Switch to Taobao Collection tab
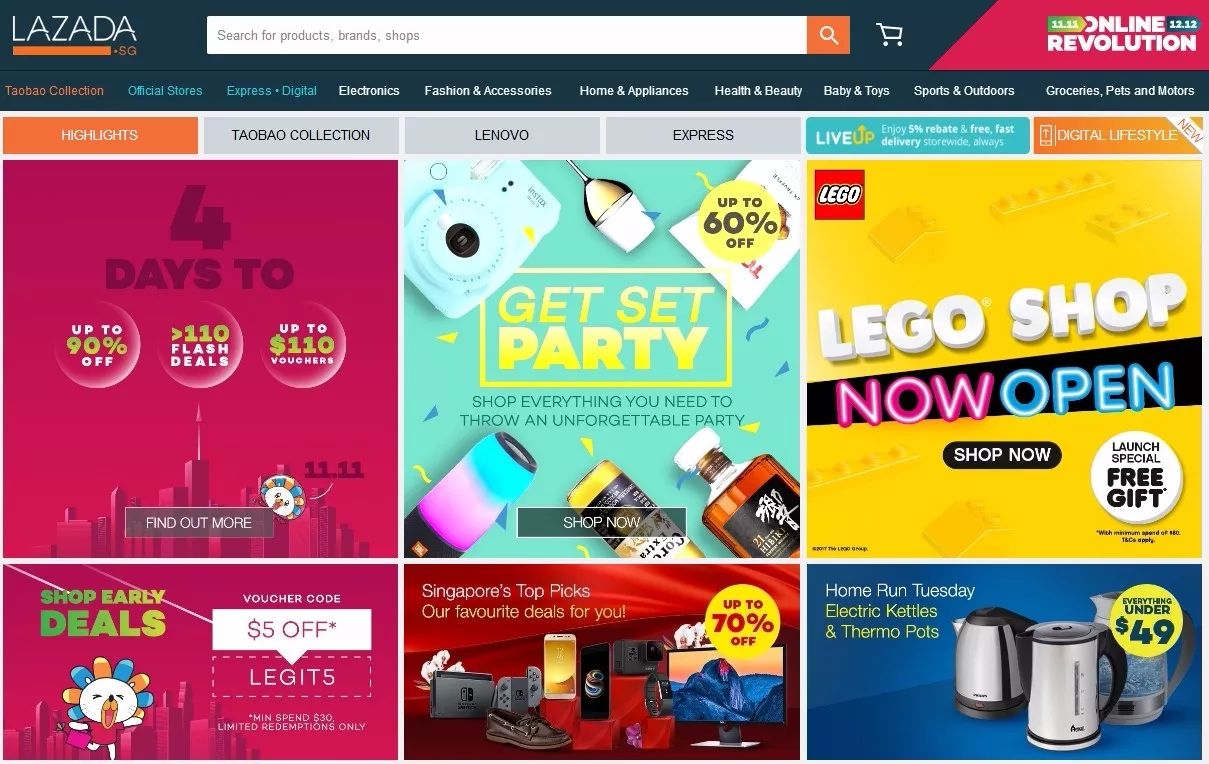This screenshot has width=1209, height=764. 301,135
